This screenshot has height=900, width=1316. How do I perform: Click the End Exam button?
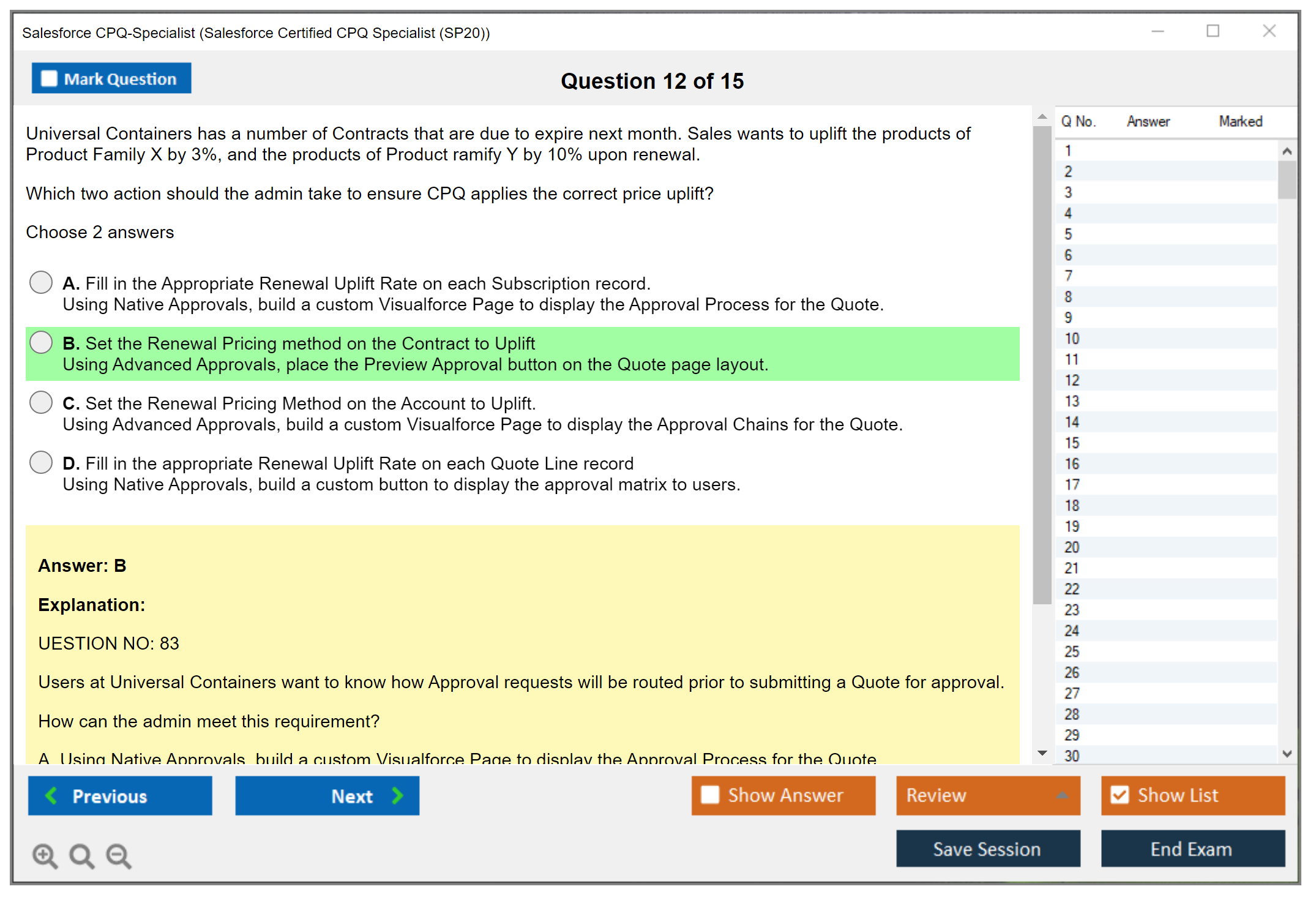click(1192, 849)
